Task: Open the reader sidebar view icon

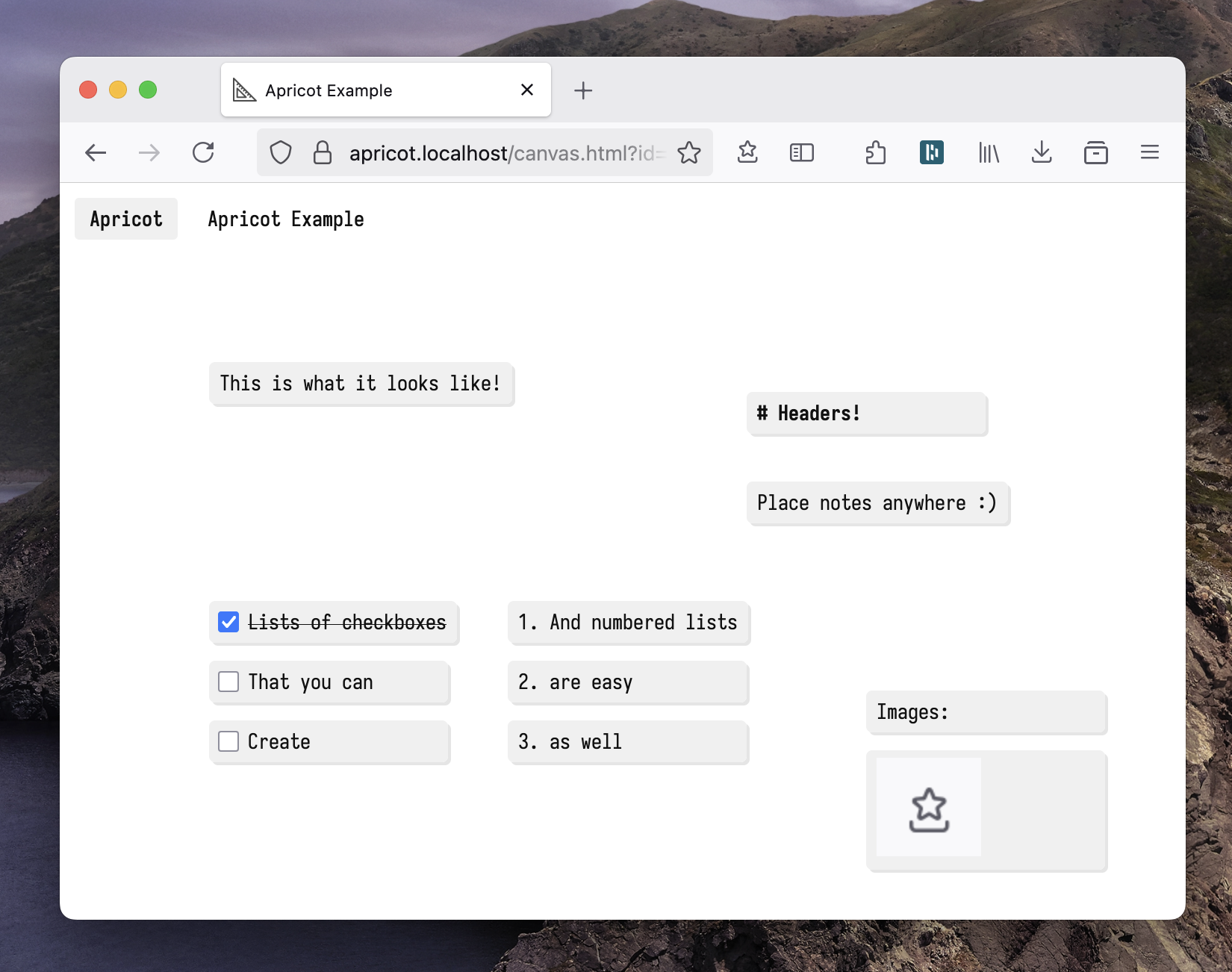Action: 801,153
